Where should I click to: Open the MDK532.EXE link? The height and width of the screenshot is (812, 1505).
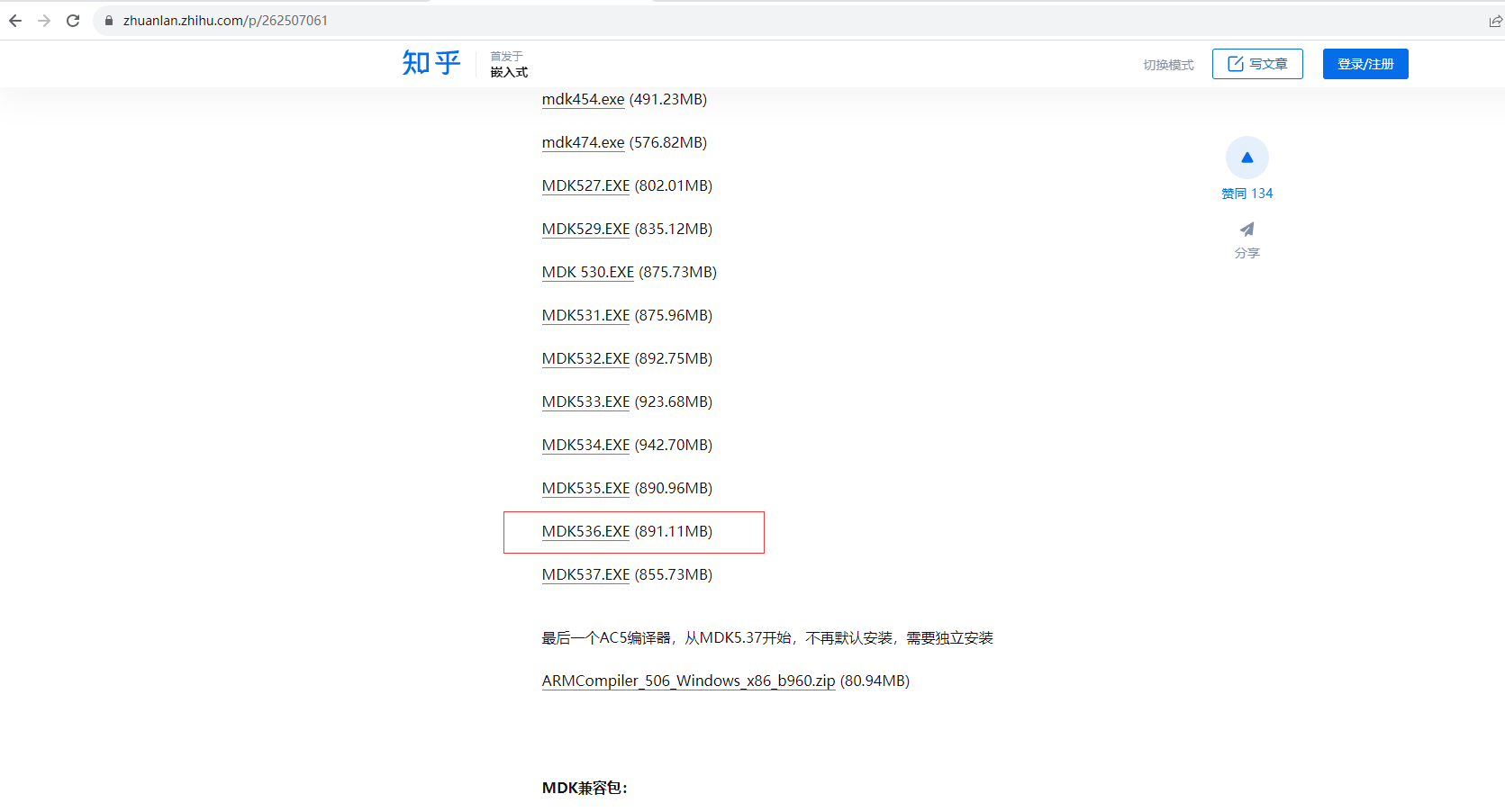(585, 358)
